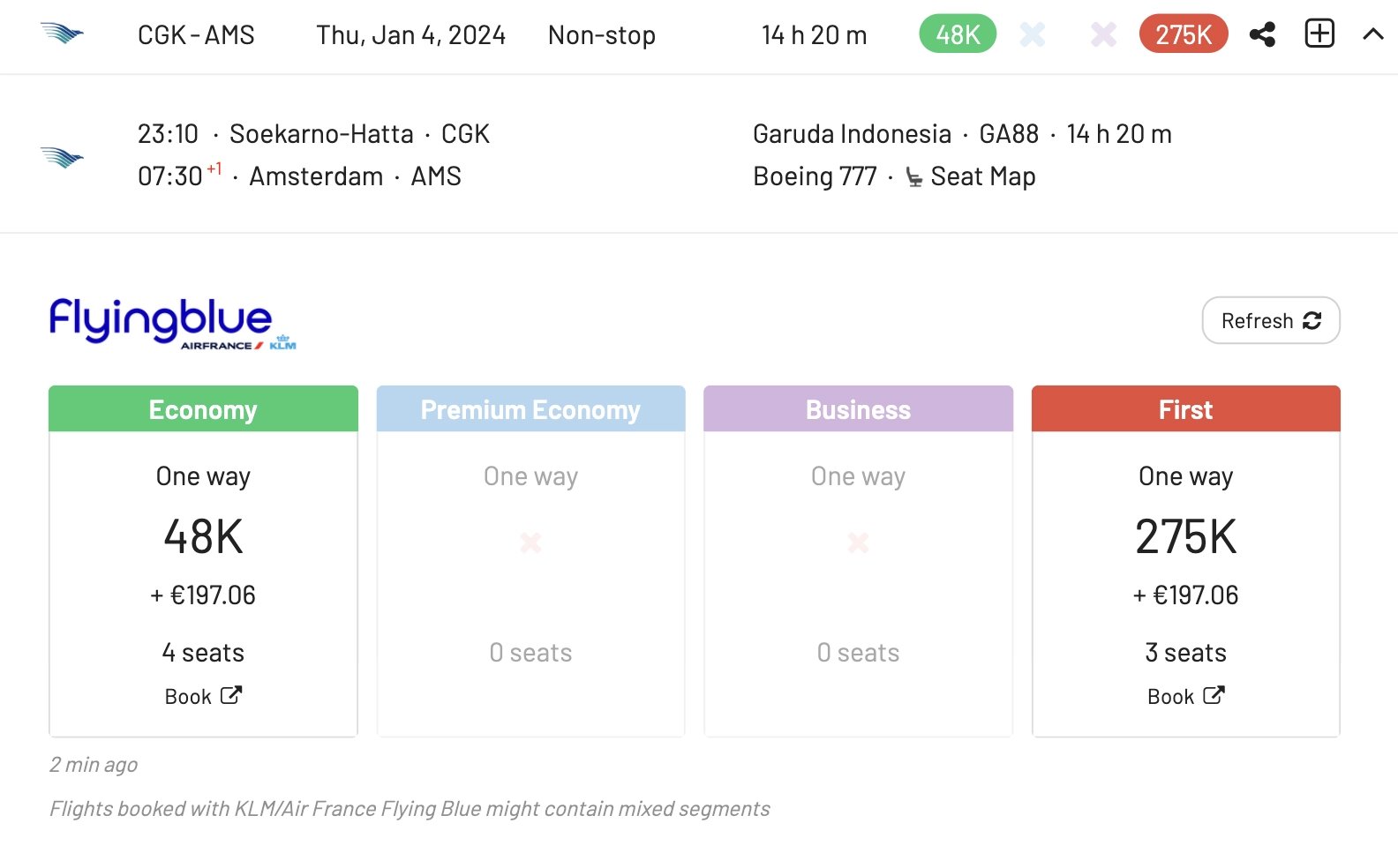Click the 07:30 arrival time

coord(170,176)
